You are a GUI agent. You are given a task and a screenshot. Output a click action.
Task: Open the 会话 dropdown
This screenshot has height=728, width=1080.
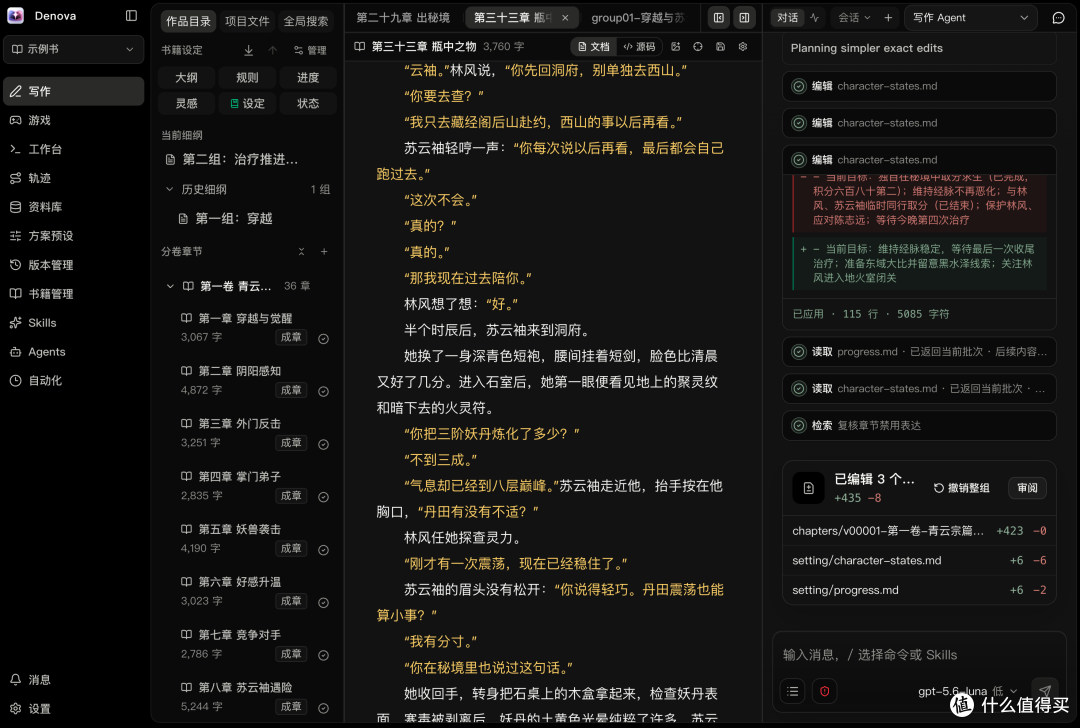pos(854,18)
